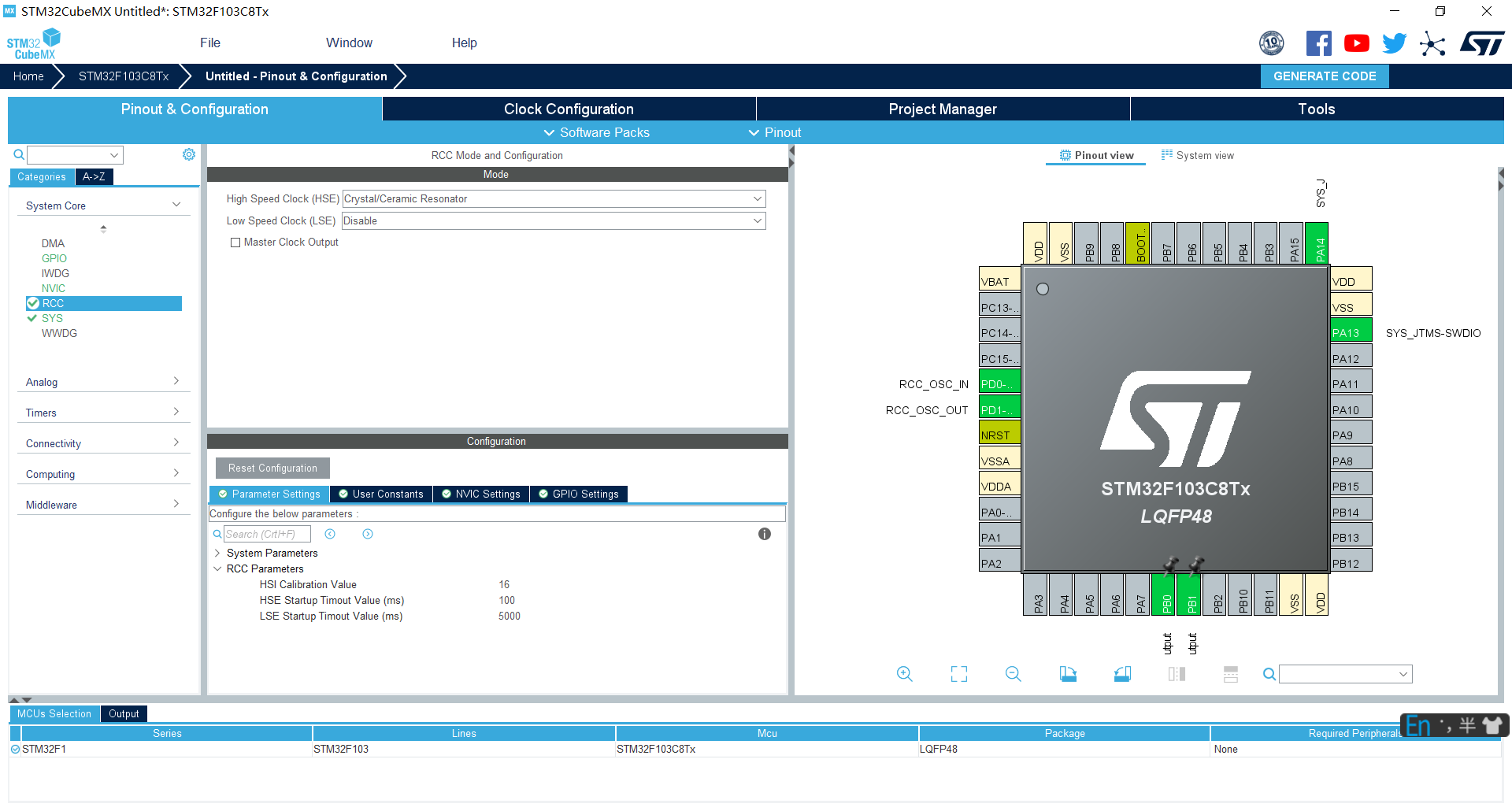1512x811 pixels.
Task: Click the ST logo in top right
Action: tap(1482, 43)
